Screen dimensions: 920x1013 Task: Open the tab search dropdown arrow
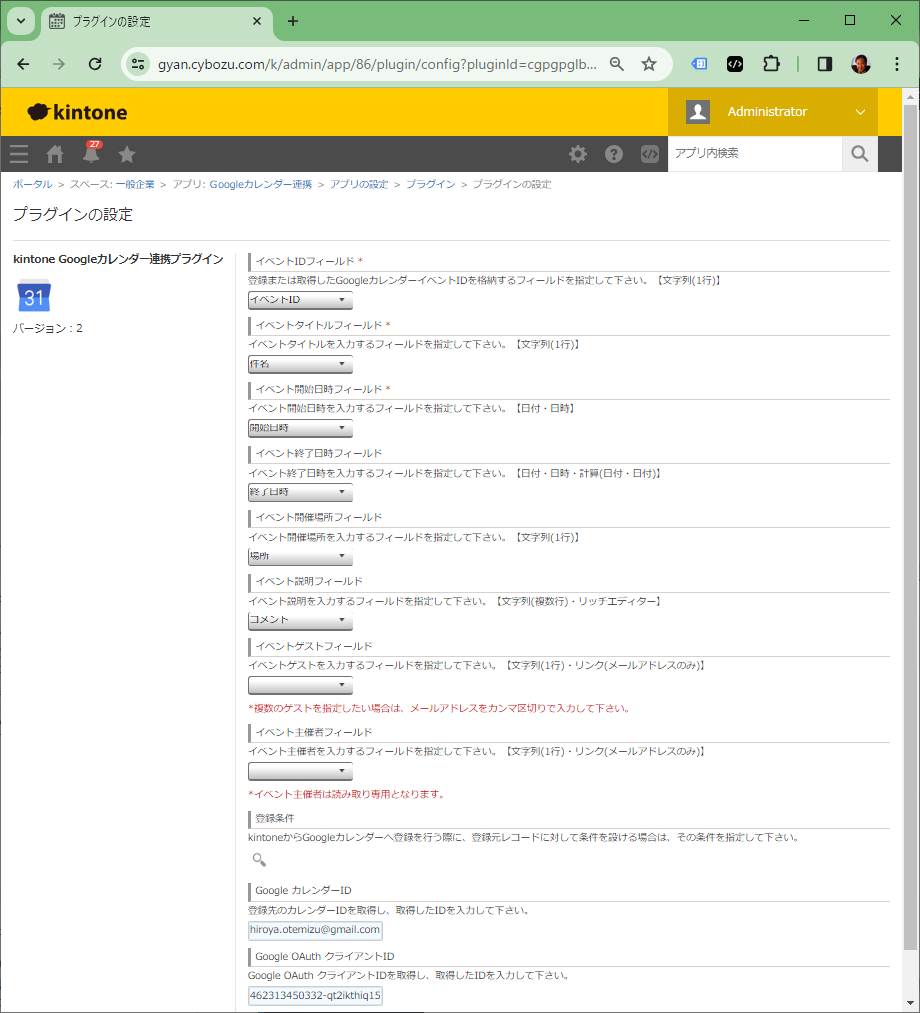pyautogui.click(x=21, y=21)
